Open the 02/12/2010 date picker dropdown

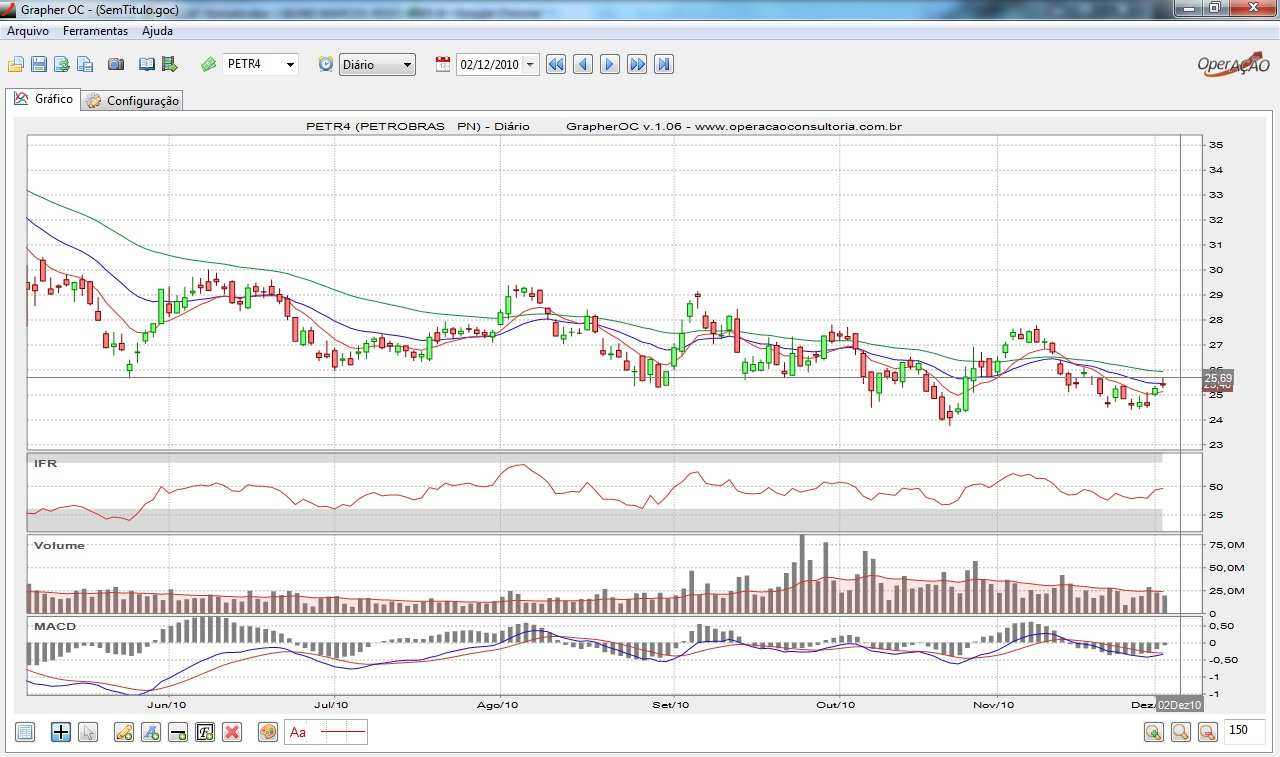click(530, 64)
